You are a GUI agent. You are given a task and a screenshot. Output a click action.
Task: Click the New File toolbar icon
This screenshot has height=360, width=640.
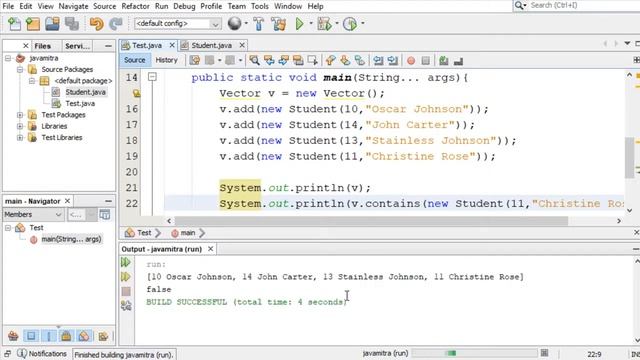[x=14, y=24]
